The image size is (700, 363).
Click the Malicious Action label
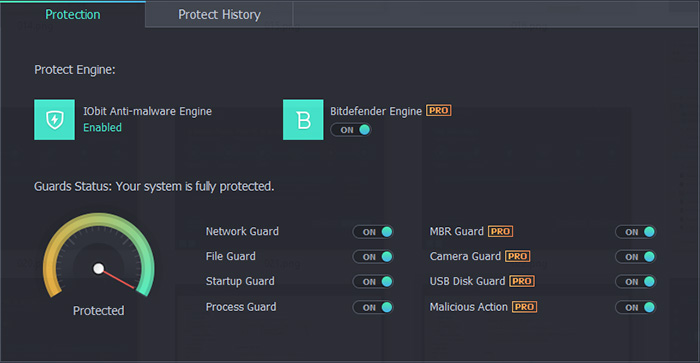(x=469, y=307)
